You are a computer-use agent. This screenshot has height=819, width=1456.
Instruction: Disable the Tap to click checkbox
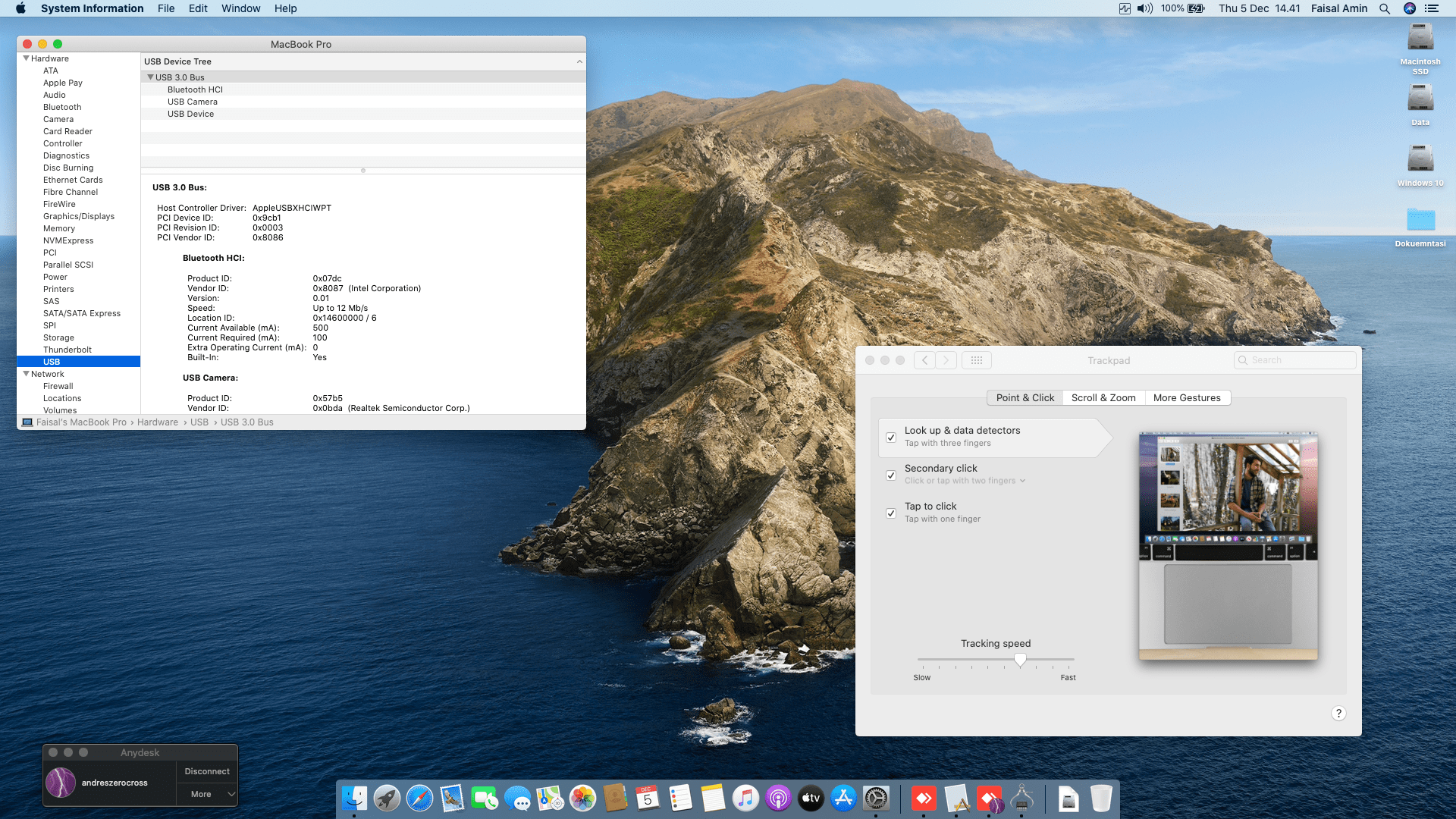click(x=891, y=513)
